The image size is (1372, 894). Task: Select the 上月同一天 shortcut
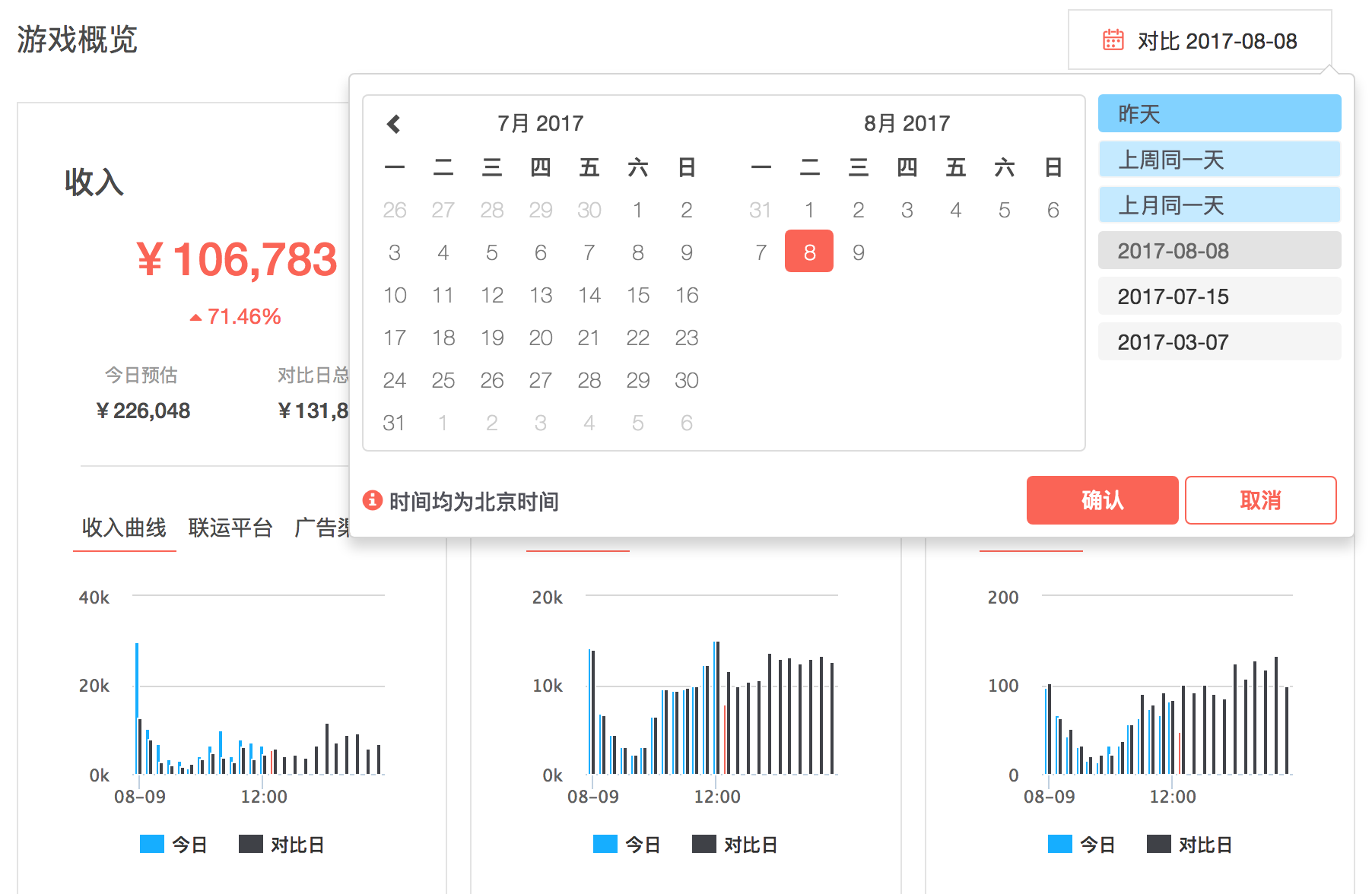1219,205
